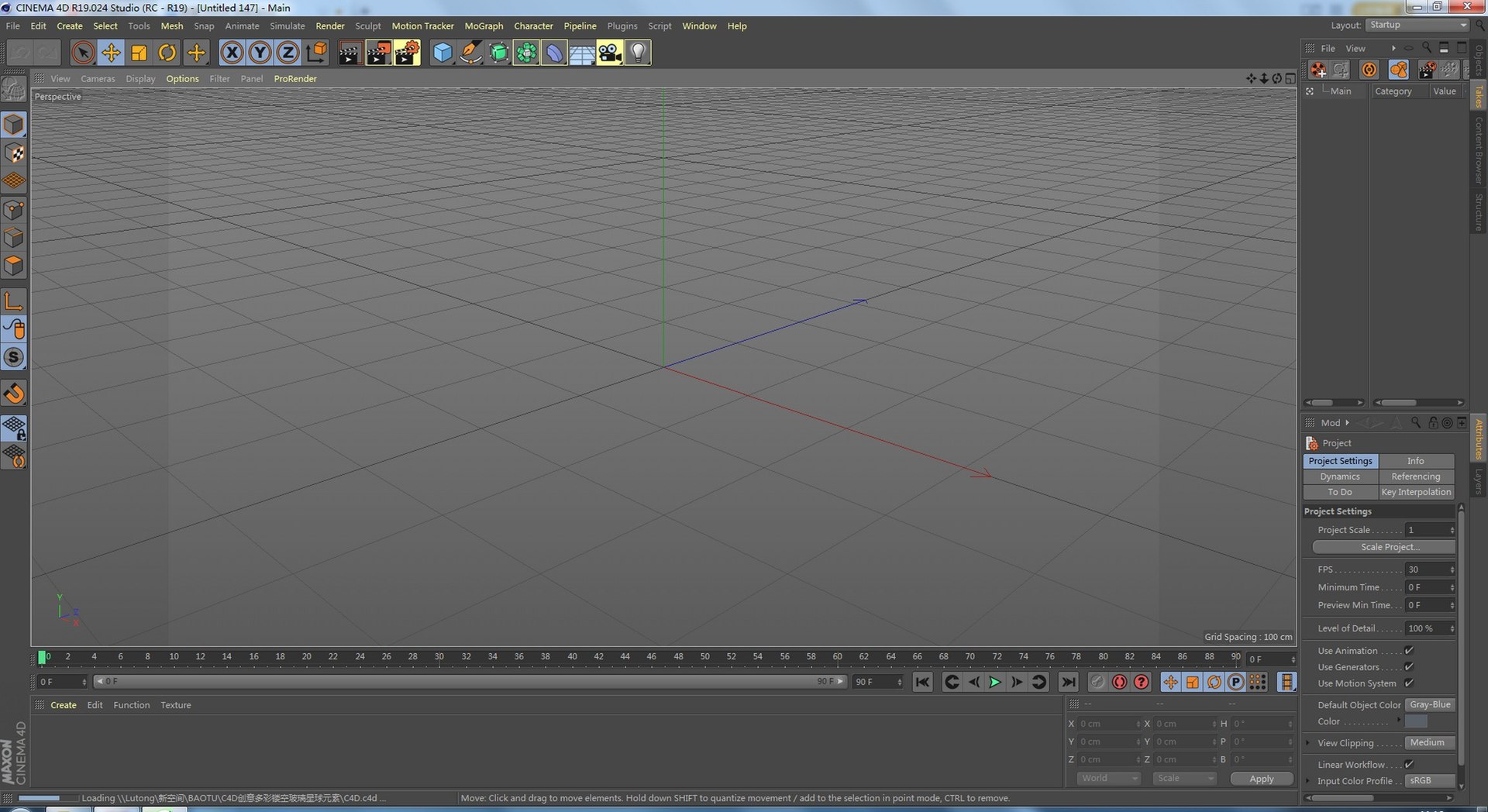The height and width of the screenshot is (812, 1488).
Task: Select the Move tool in top toolbar
Action: click(111, 53)
